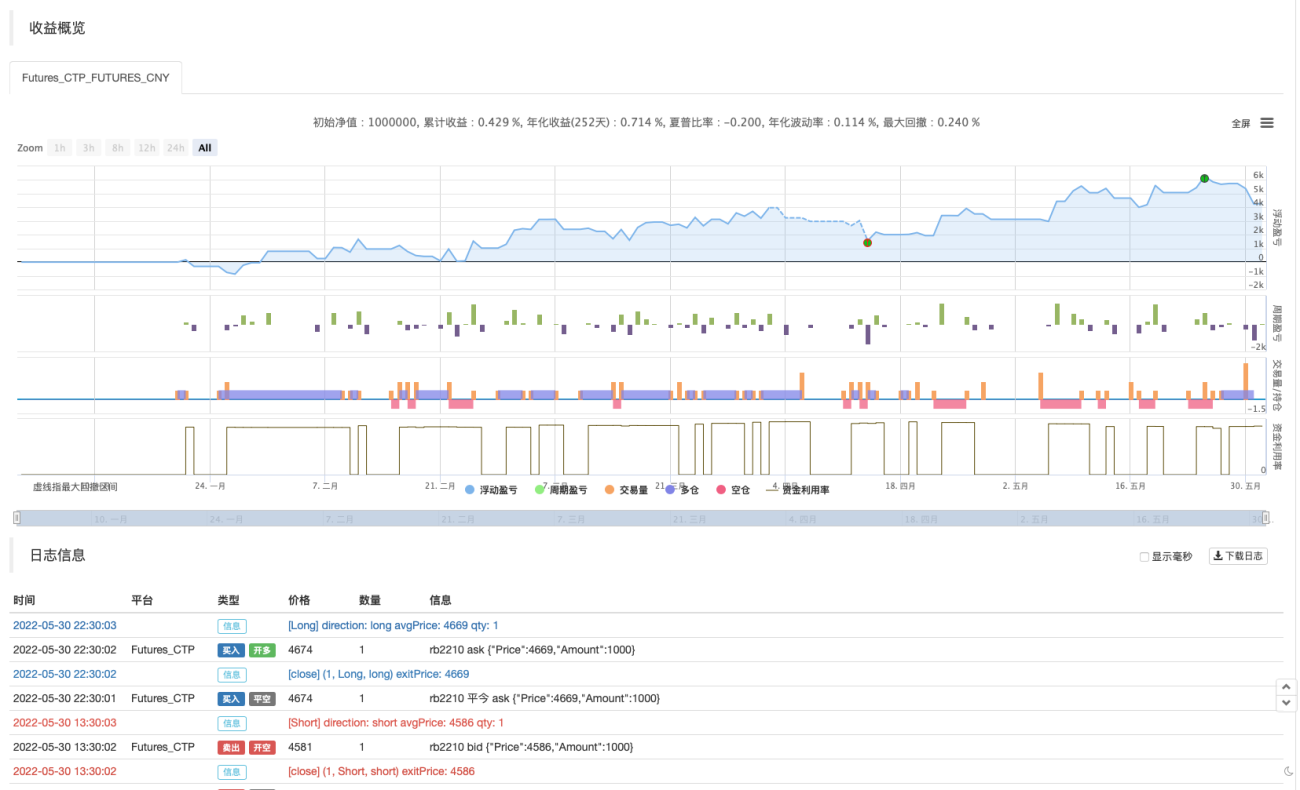Set zoom range to 12h
This screenshot has width=1300, height=790.
pos(147,148)
